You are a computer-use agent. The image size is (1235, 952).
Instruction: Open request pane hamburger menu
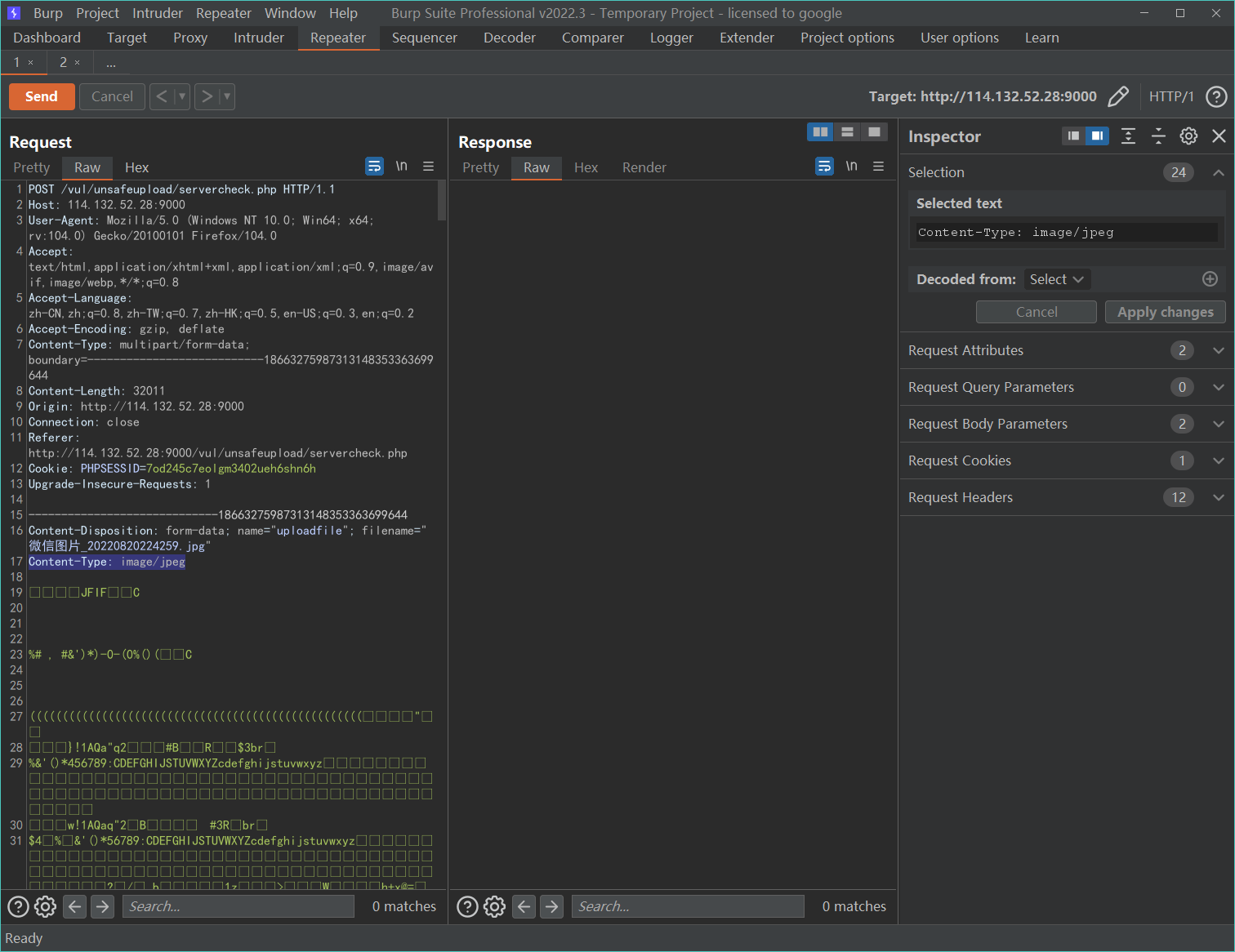click(428, 167)
